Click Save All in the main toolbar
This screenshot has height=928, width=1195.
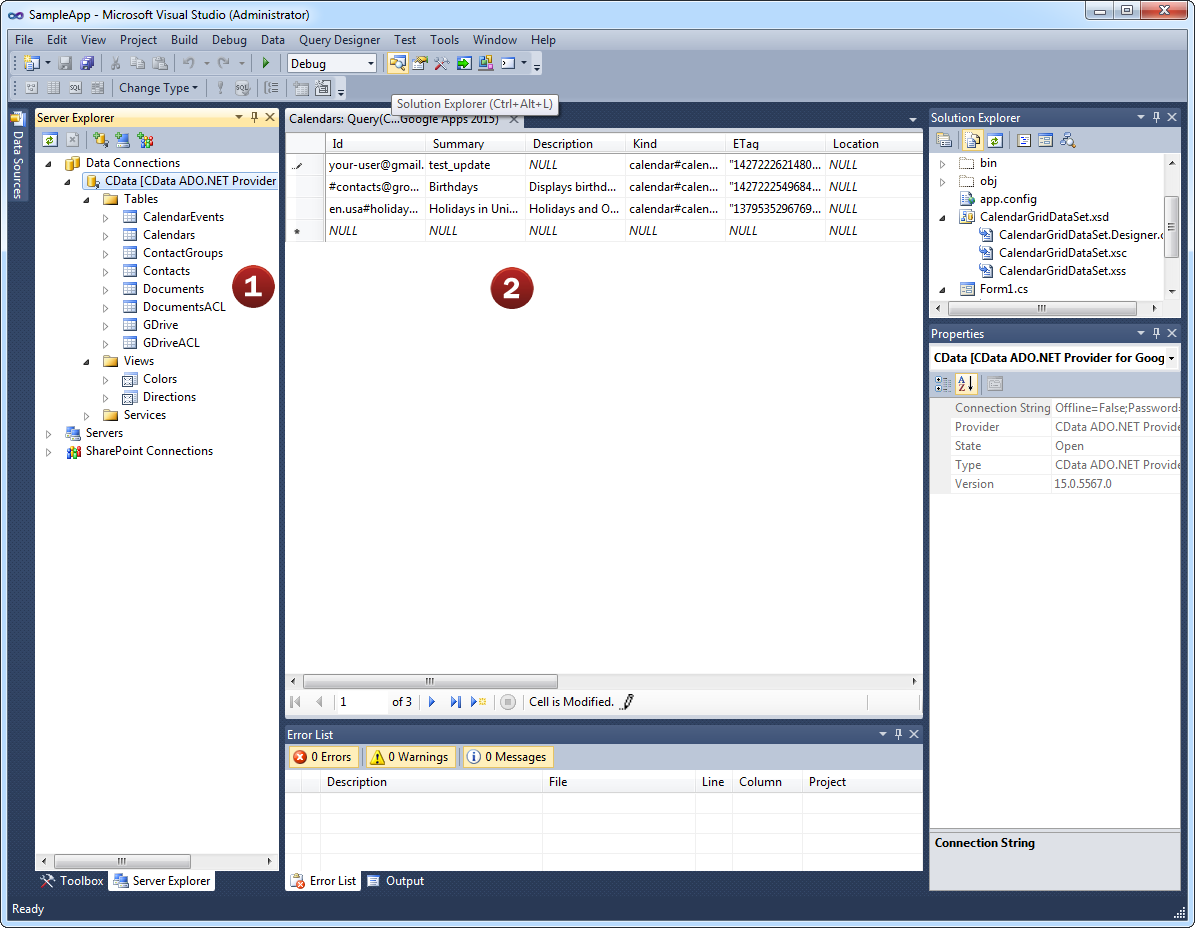87,63
